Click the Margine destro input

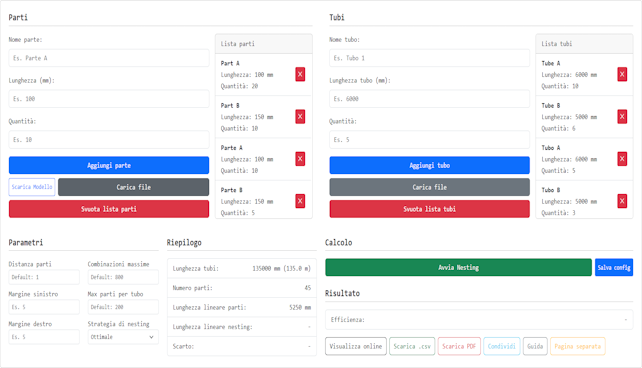(x=44, y=337)
